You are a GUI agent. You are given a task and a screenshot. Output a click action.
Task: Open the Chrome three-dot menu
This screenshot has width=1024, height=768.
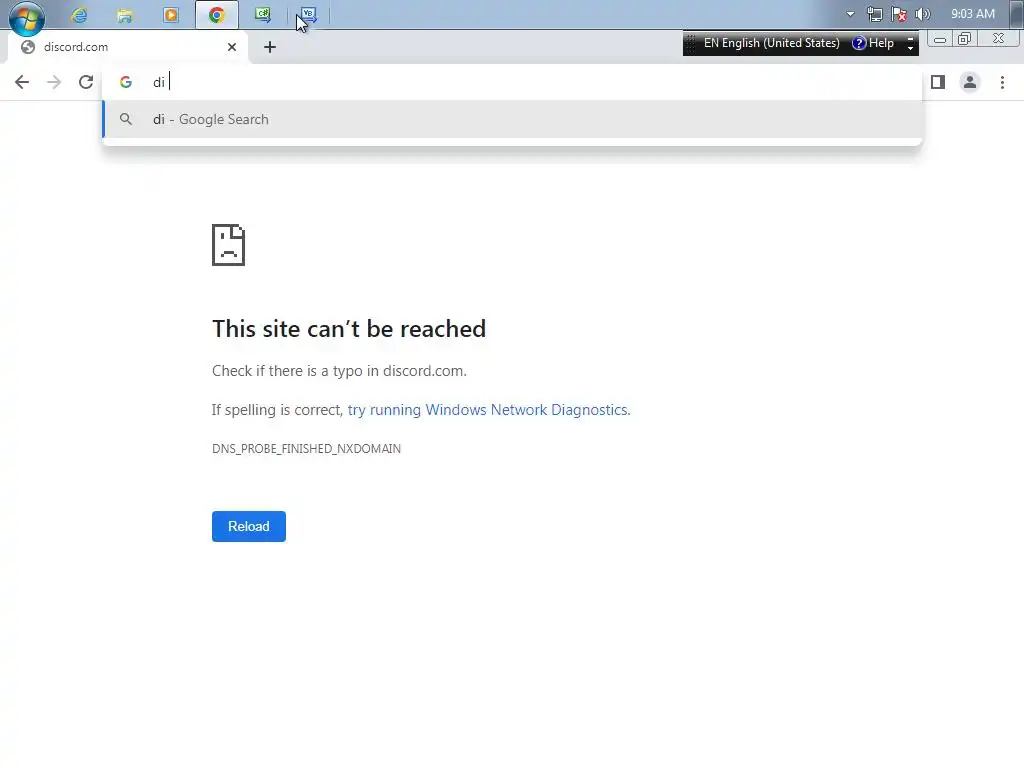coord(1002,82)
